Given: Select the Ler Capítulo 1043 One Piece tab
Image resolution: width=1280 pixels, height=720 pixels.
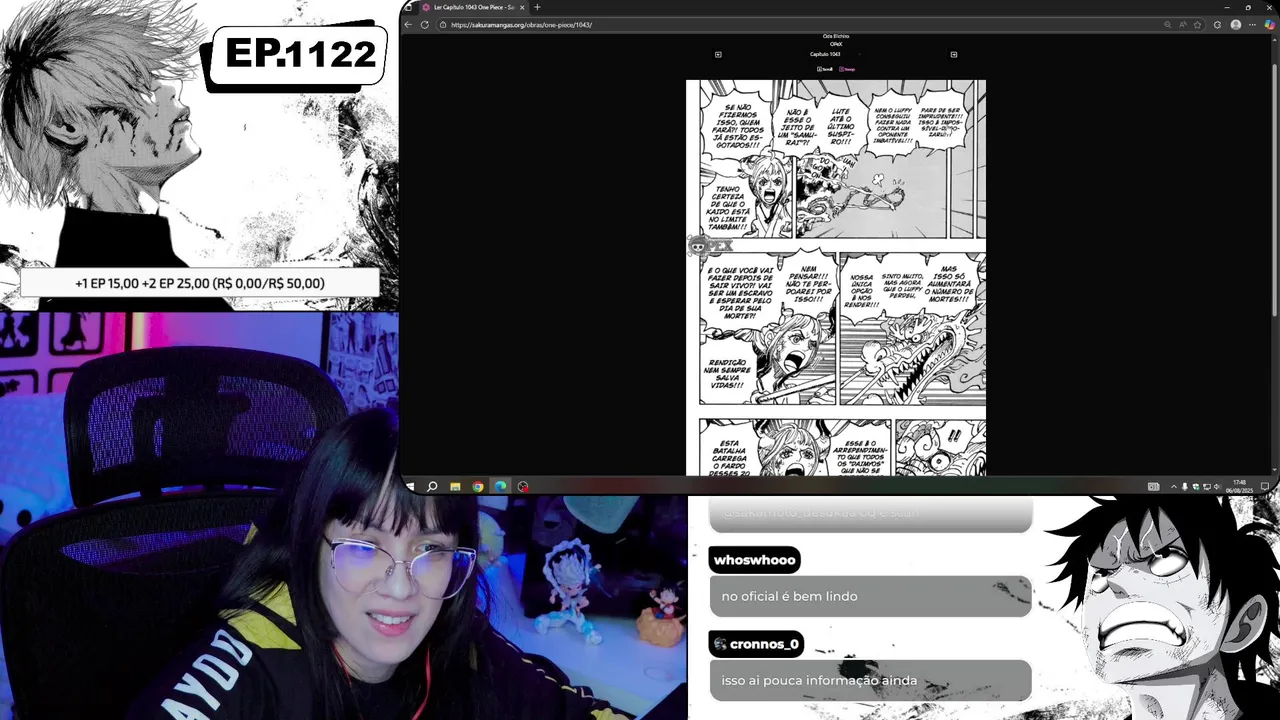Looking at the screenshot, I should 472,7.
